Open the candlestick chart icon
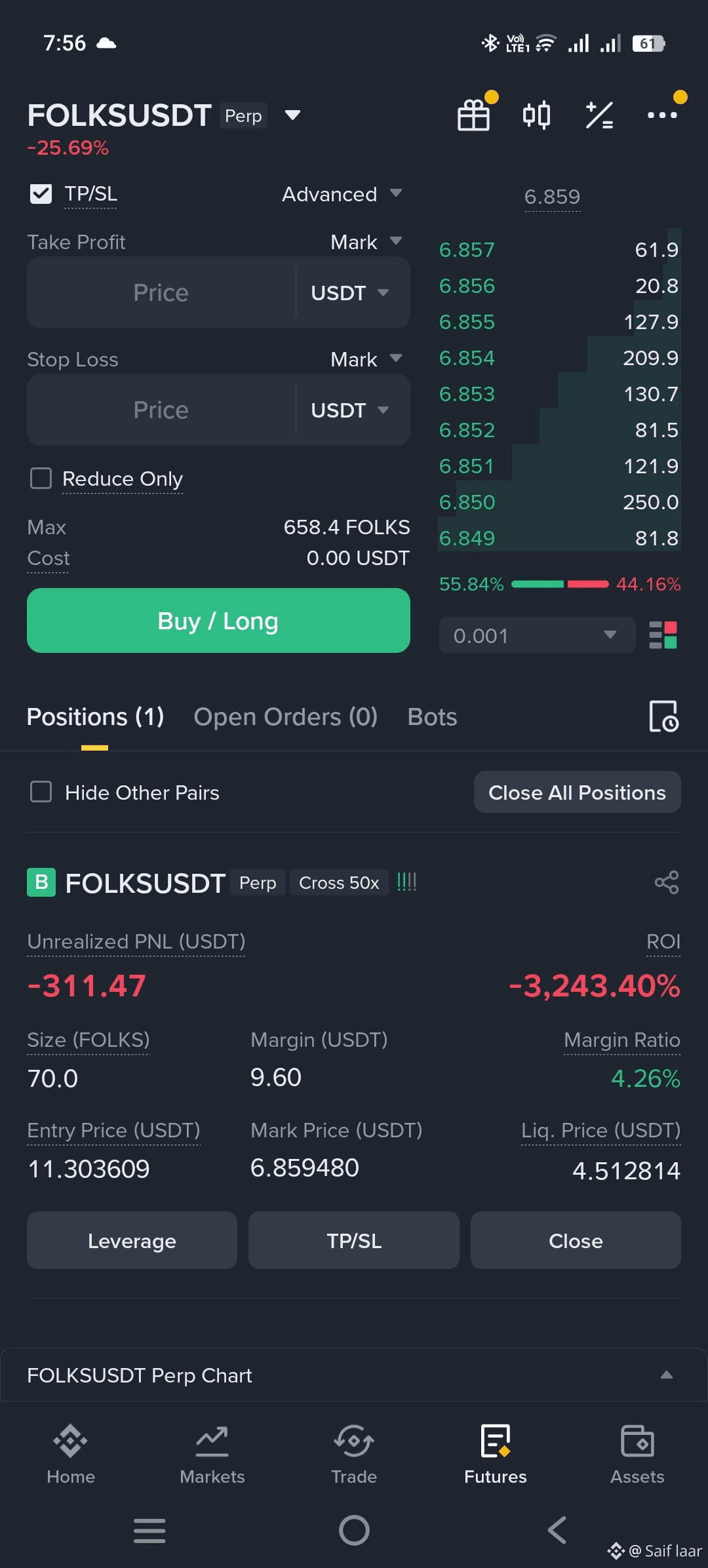This screenshot has width=708, height=1568. [536, 115]
